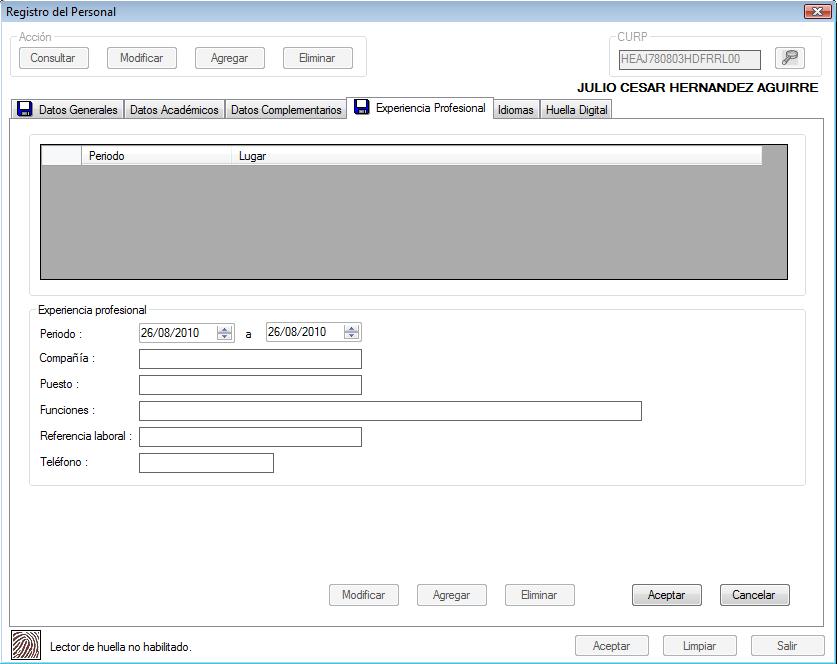Click the Referencia laboral field
This screenshot has width=837, height=664.
[x=250, y=437]
